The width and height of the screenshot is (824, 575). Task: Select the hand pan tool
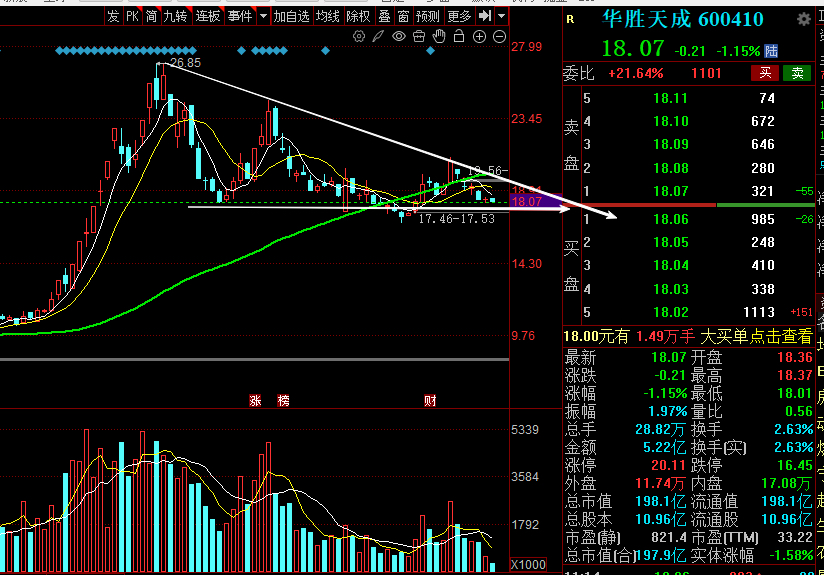439,36
